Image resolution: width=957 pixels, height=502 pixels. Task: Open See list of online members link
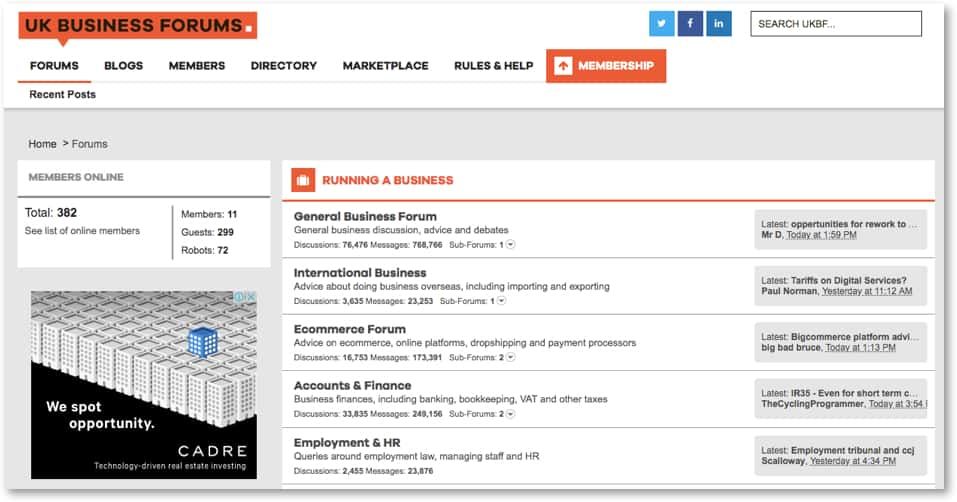click(82, 231)
